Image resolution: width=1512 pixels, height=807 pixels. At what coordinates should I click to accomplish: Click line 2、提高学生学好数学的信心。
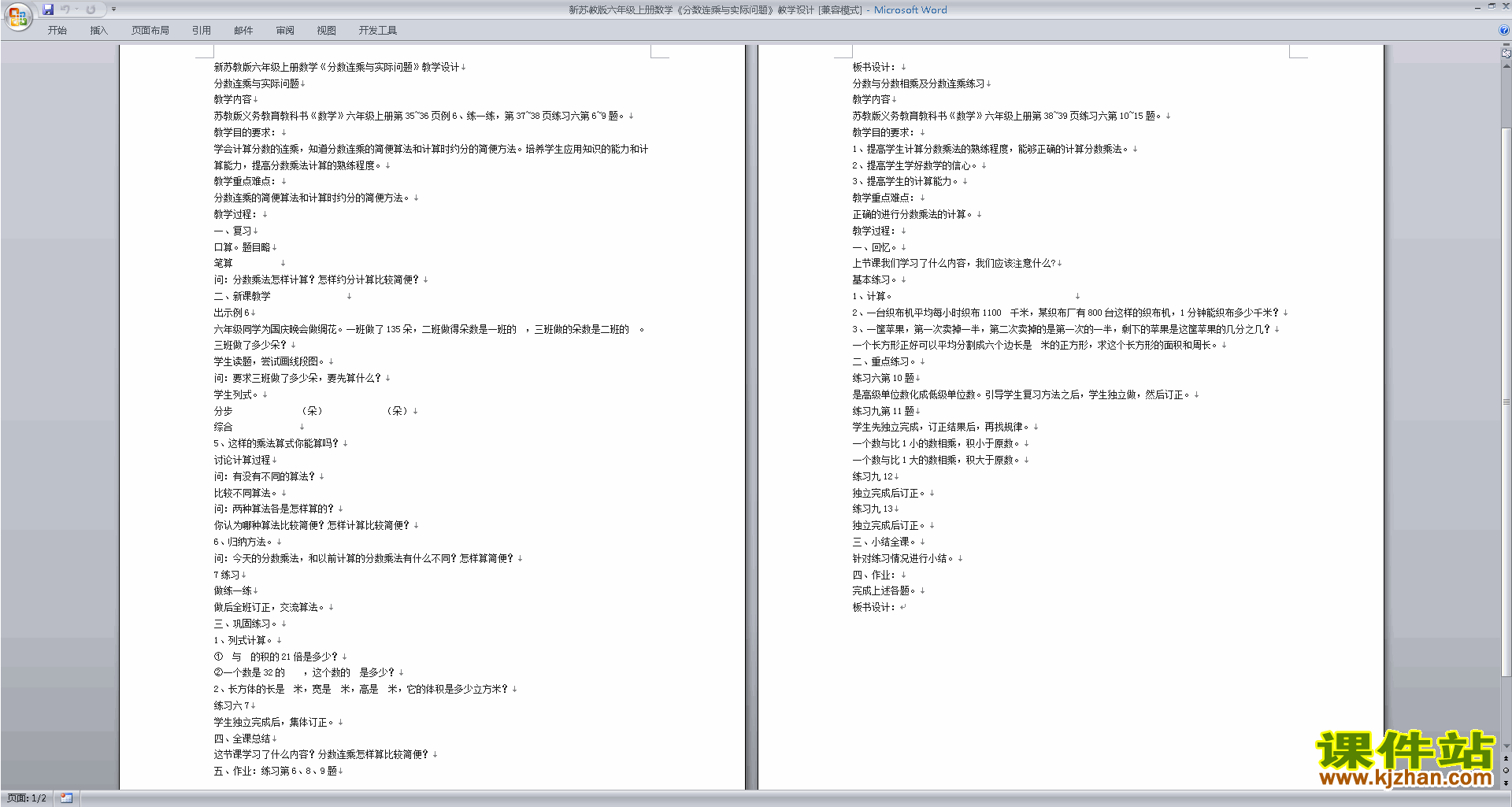pos(914,166)
